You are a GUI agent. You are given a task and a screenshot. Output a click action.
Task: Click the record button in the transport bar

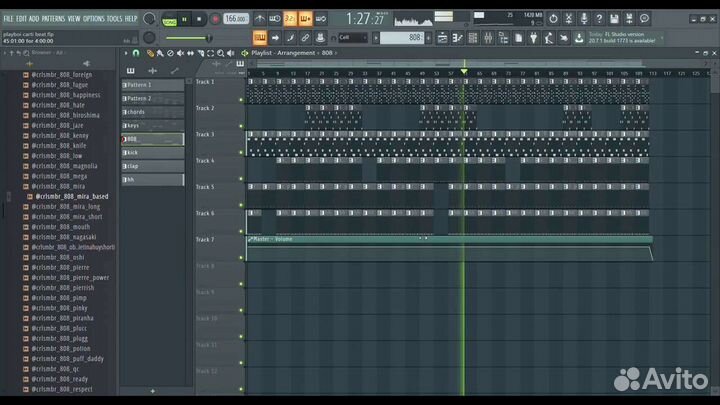click(215, 18)
